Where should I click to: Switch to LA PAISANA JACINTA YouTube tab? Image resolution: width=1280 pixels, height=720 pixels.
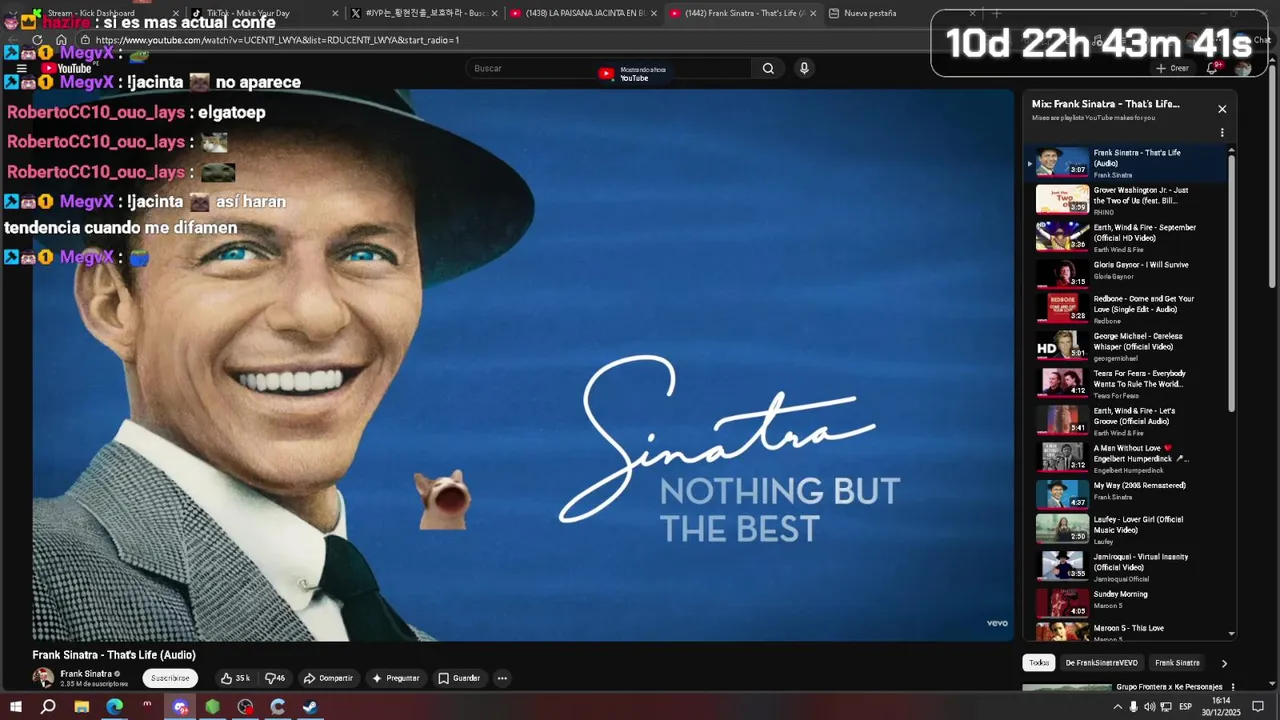point(585,13)
